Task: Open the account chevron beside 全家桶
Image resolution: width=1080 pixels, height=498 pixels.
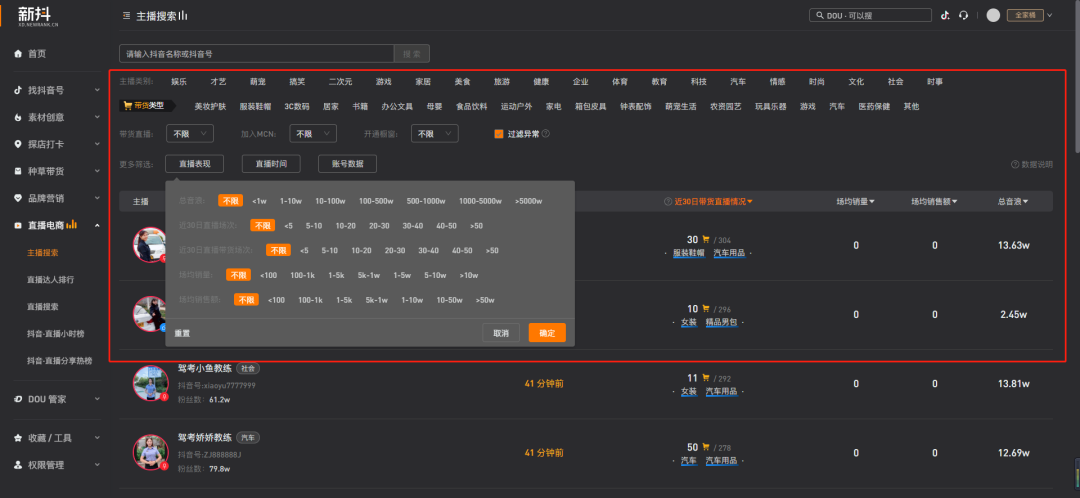Action: pos(1050,15)
